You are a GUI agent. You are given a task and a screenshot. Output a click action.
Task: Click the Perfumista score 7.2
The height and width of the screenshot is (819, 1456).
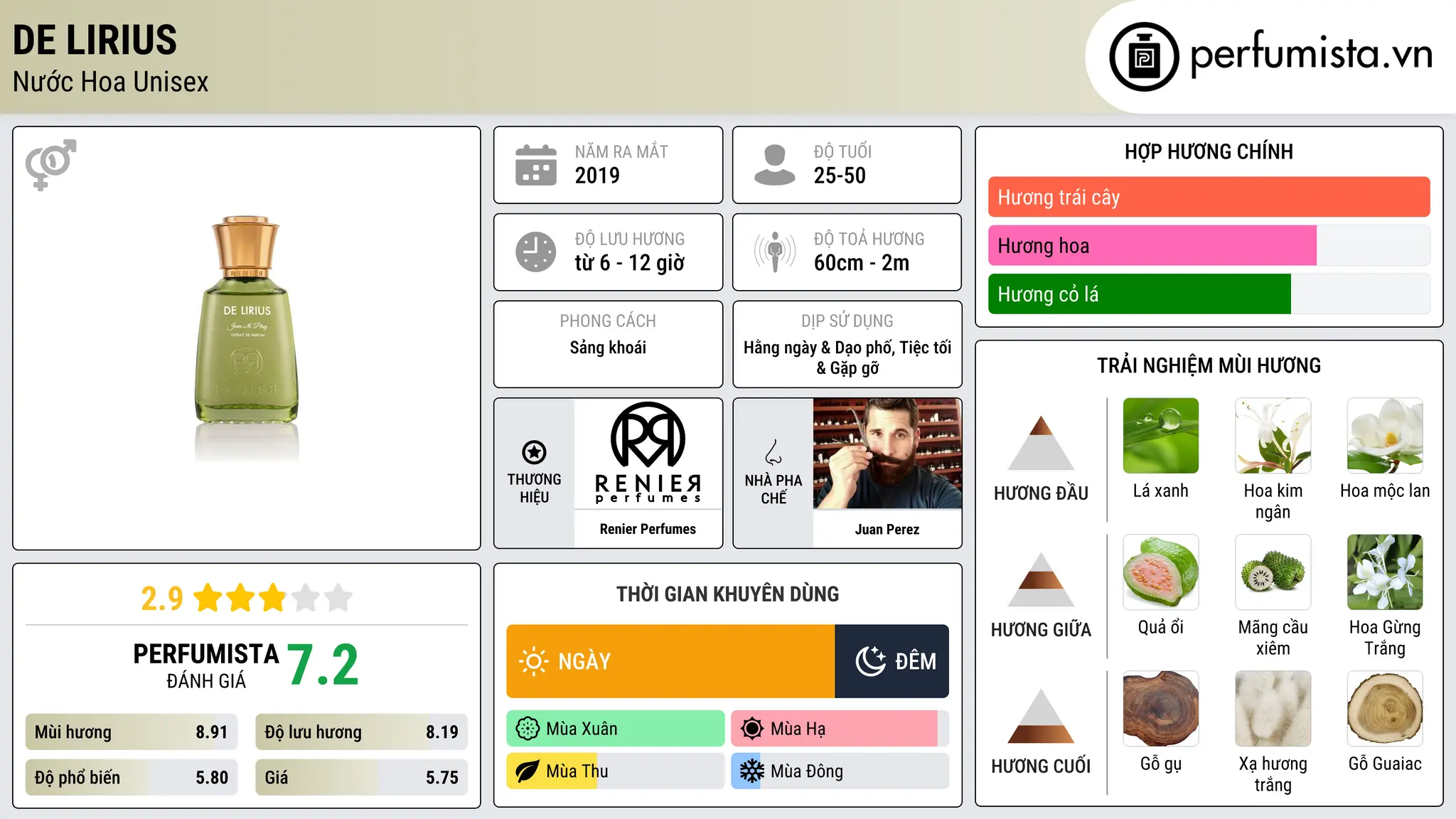point(323,665)
